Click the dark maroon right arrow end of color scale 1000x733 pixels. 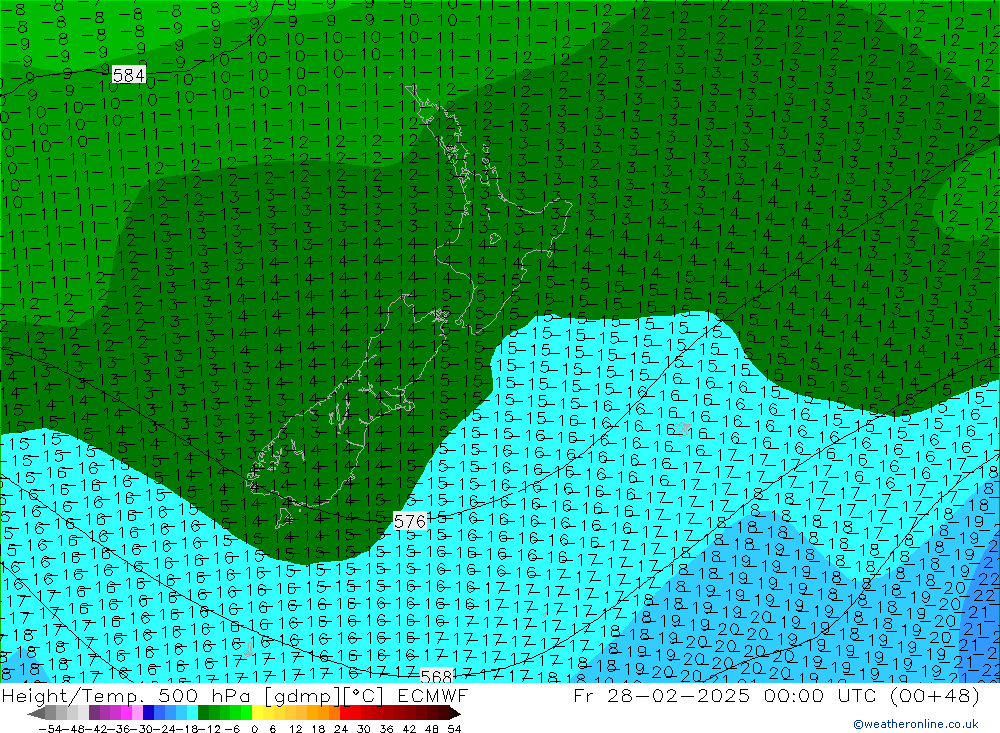pyautogui.click(x=455, y=712)
